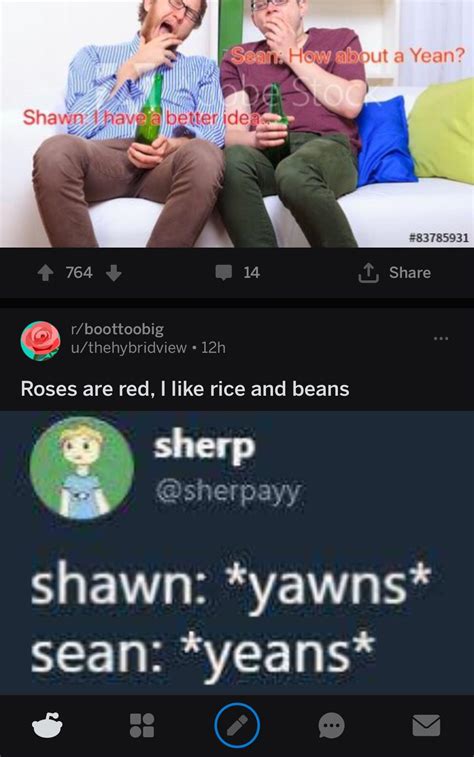Visit the r/boottoobig subreddit link
474x757 pixels.
(117, 329)
